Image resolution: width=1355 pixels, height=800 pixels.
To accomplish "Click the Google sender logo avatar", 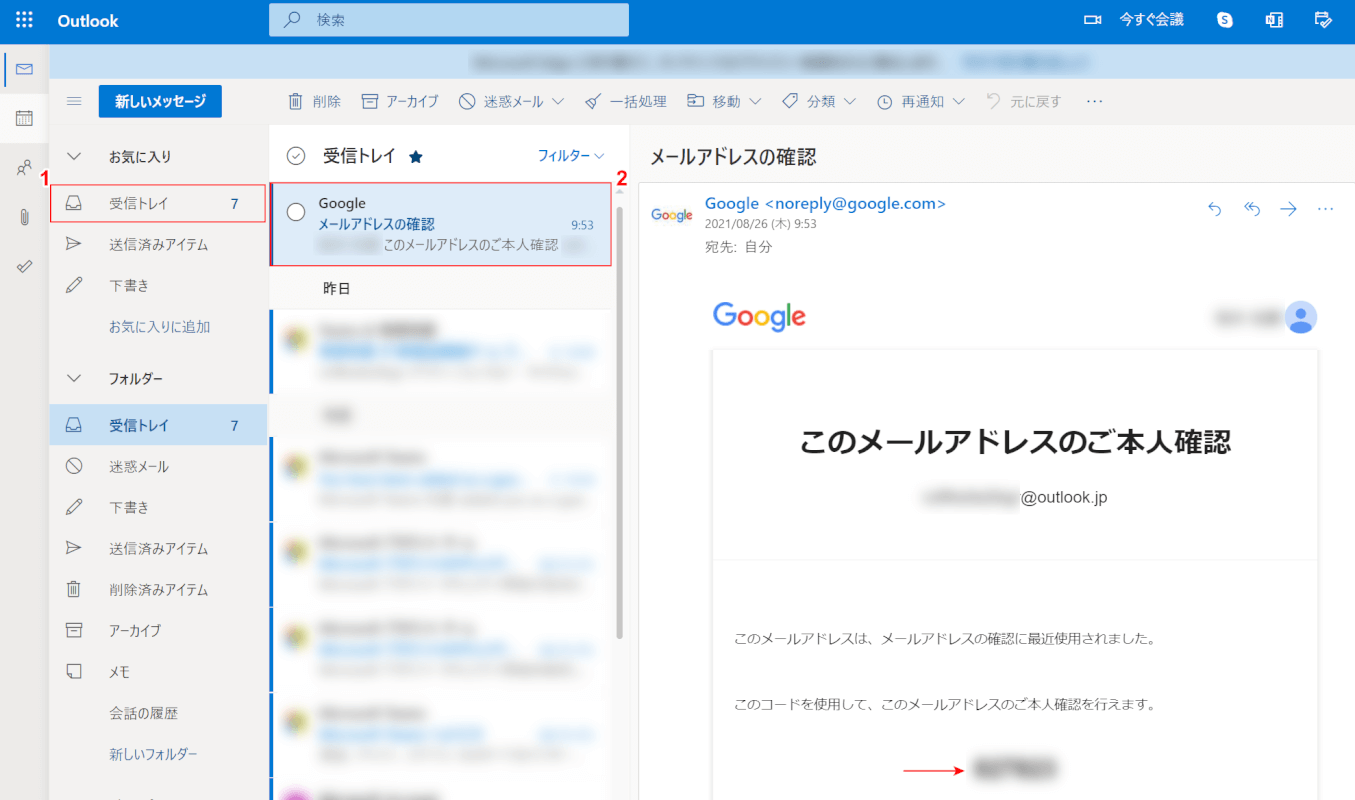I will 671,215.
